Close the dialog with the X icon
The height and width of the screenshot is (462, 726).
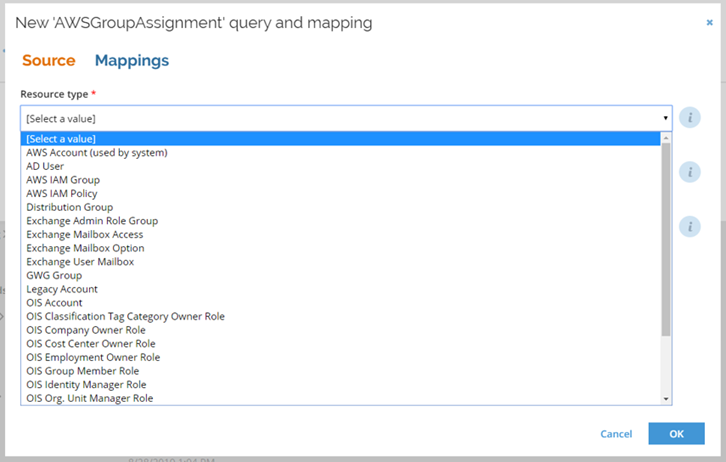click(709, 22)
